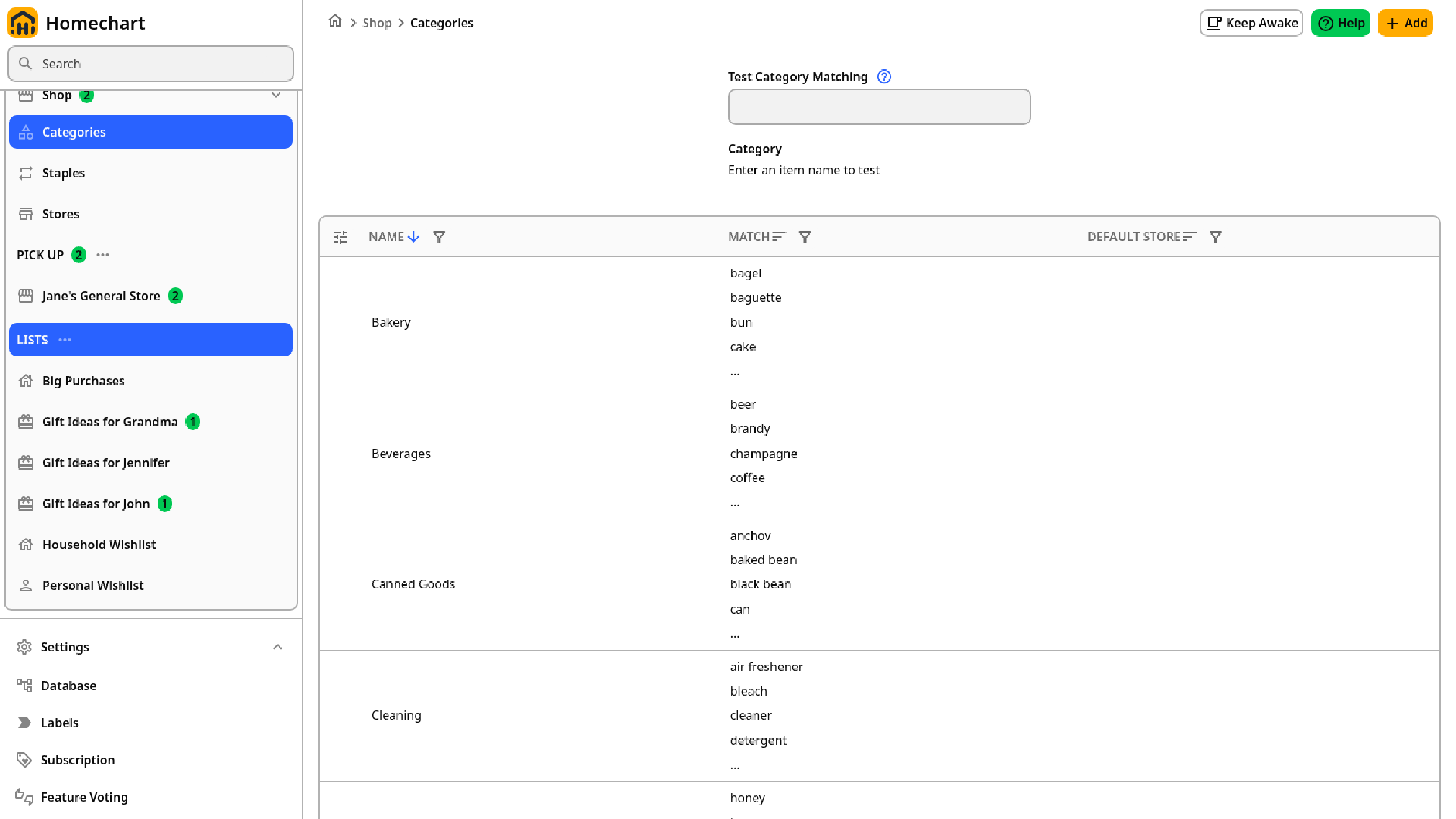
Task: Click the 'baked bean' match entry
Action: coord(763,560)
